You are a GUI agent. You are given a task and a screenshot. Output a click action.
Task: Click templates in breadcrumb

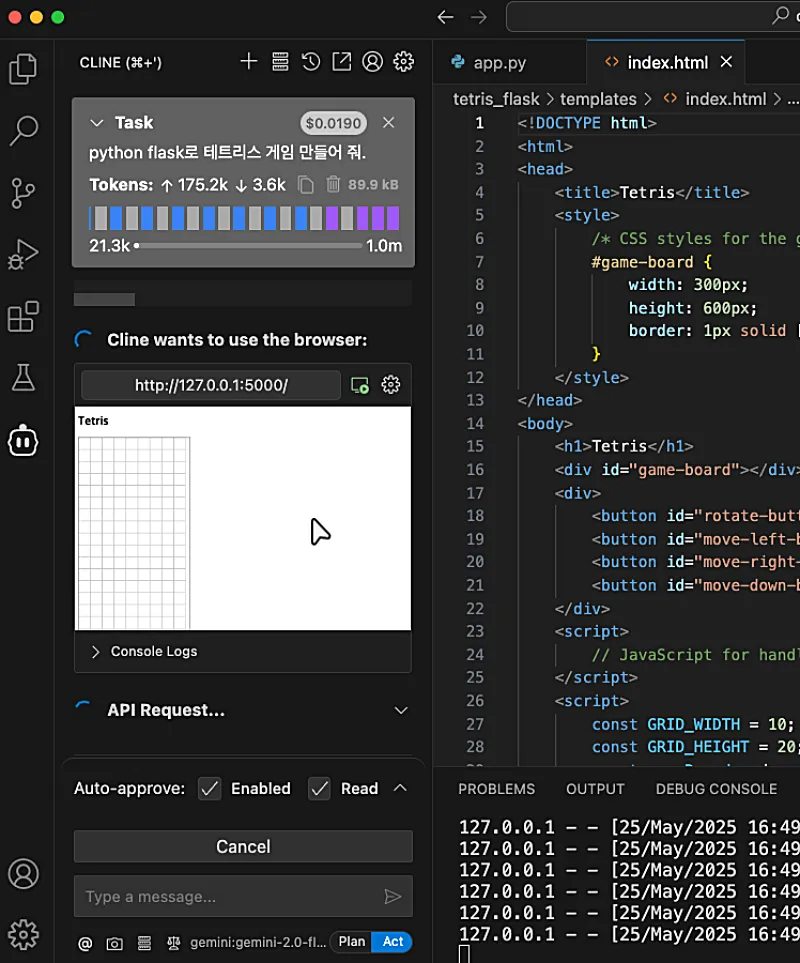[598, 99]
